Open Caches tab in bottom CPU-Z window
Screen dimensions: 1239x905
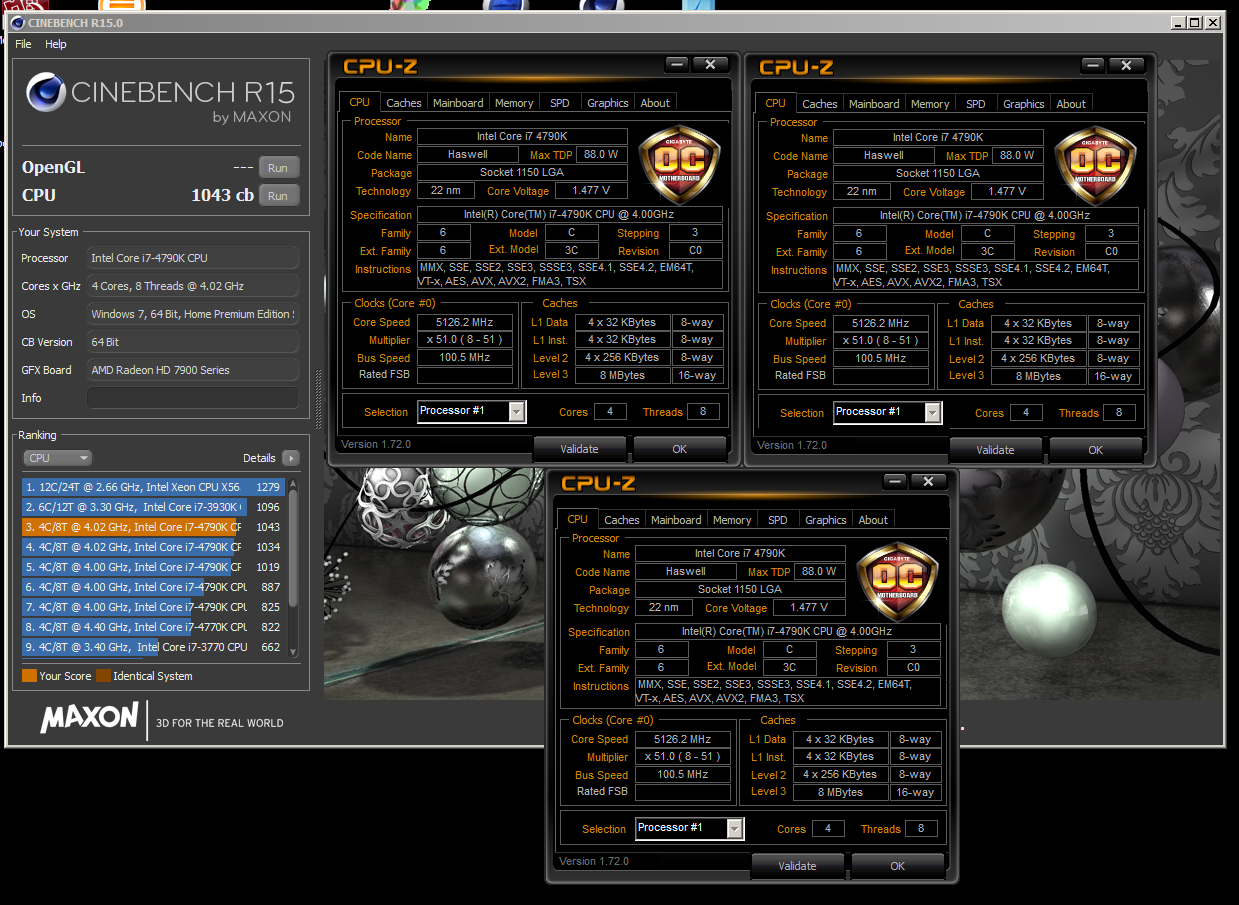622,519
